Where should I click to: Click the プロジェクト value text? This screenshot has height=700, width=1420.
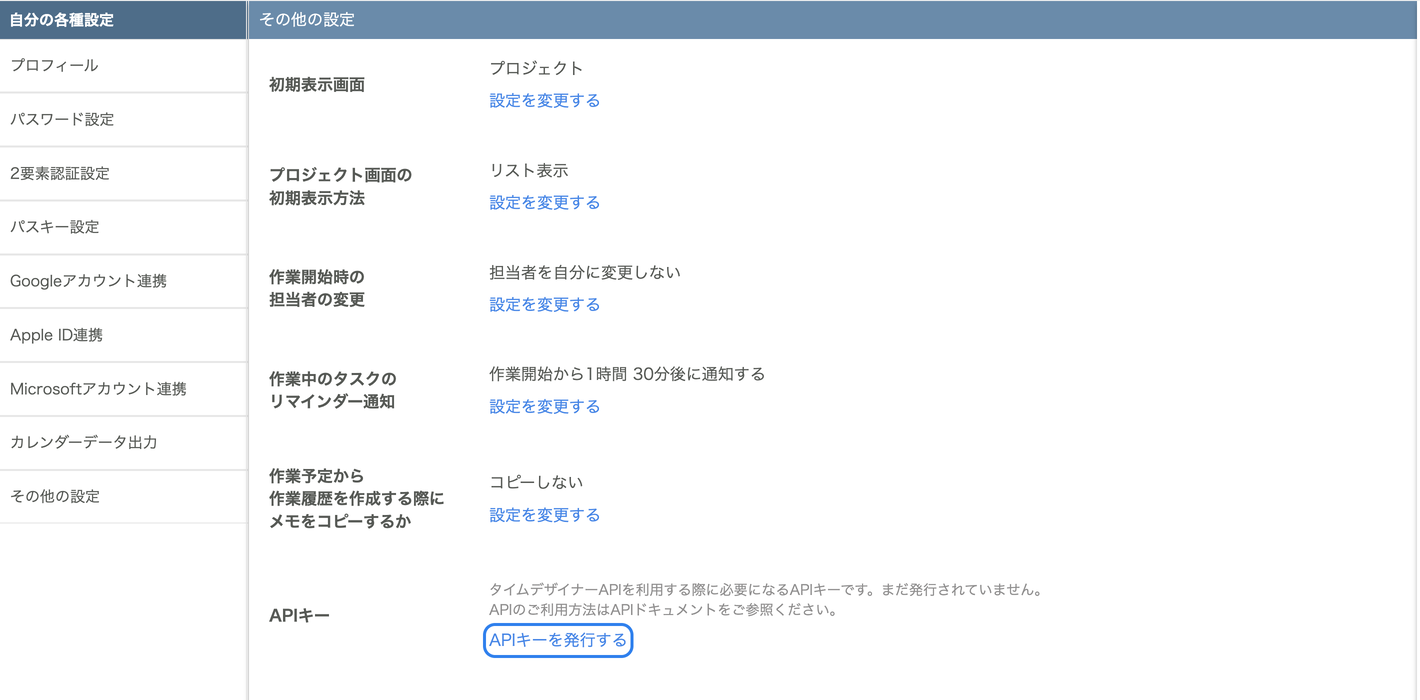tap(536, 69)
